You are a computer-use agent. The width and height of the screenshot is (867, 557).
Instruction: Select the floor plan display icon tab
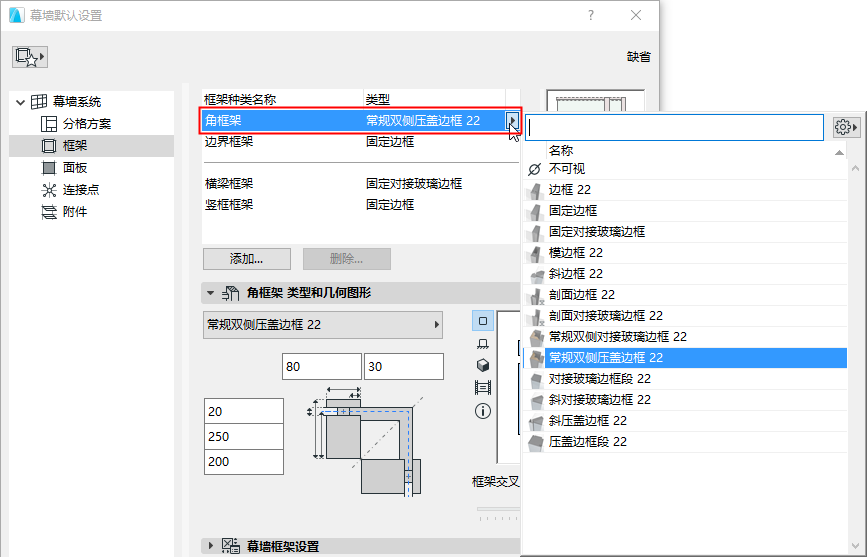(483, 343)
